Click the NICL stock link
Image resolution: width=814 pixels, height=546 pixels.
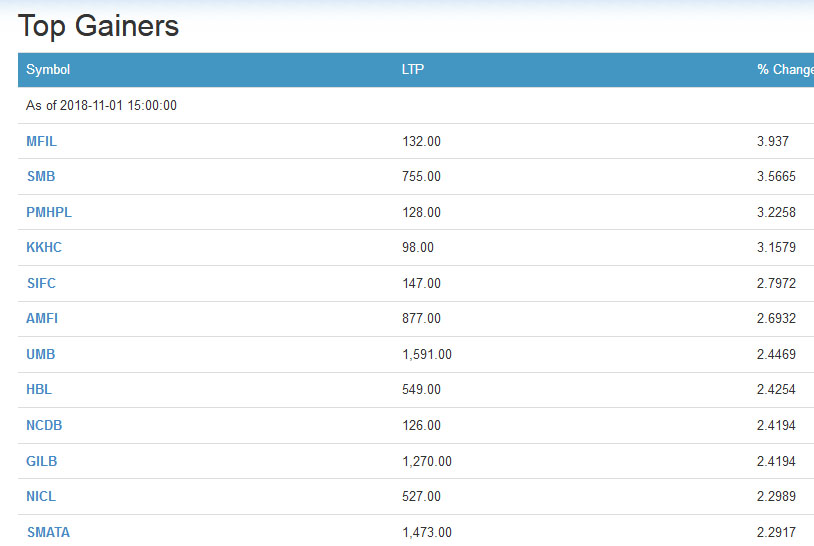coord(41,497)
